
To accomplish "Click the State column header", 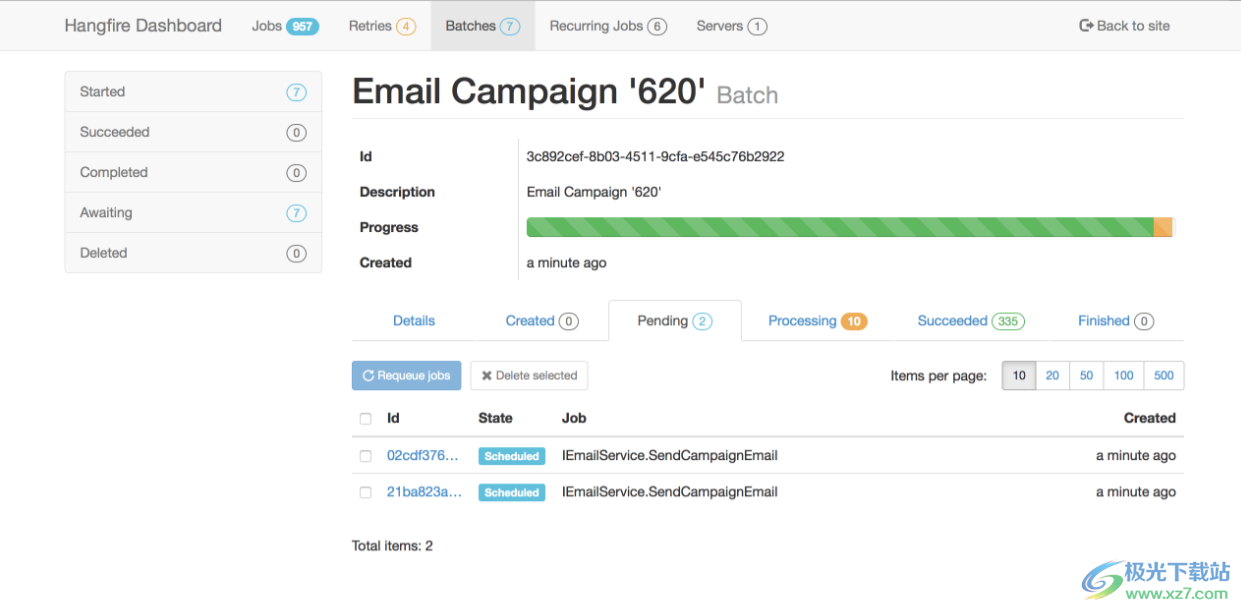I will pos(495,418).
